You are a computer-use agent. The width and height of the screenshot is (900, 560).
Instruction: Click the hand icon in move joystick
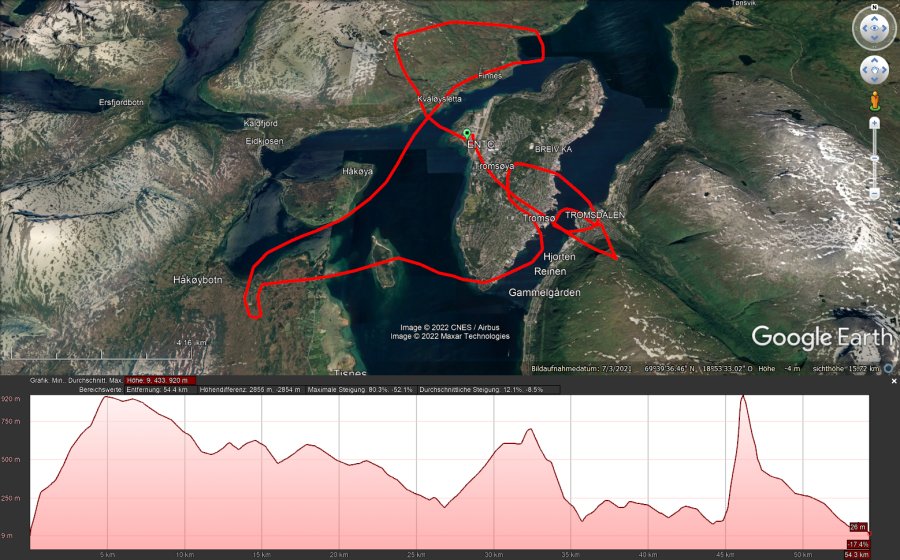point(874,71)
